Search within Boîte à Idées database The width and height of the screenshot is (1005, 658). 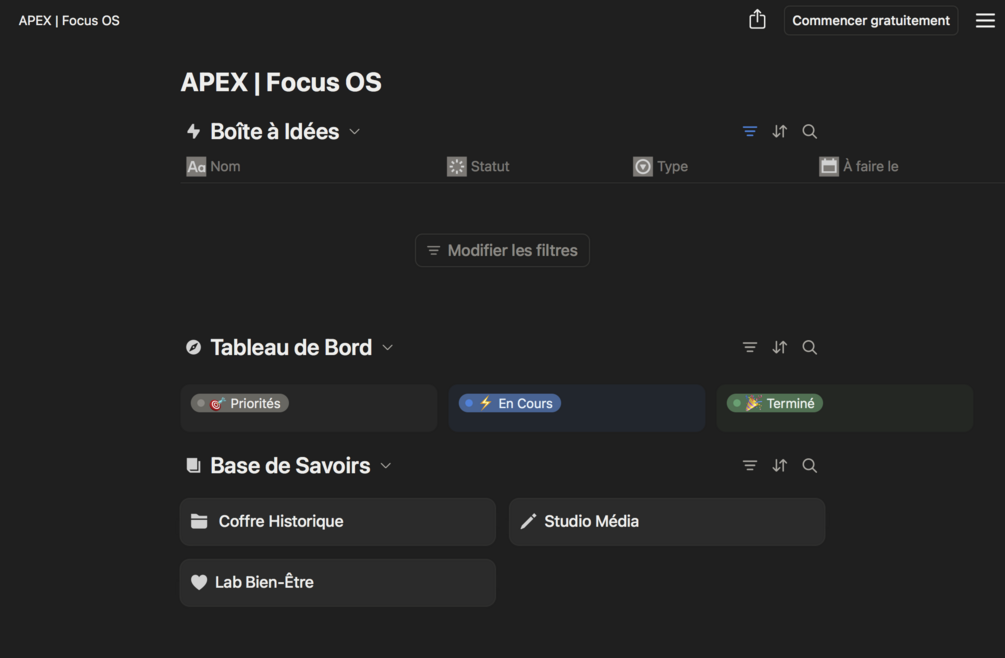(810, 131)
